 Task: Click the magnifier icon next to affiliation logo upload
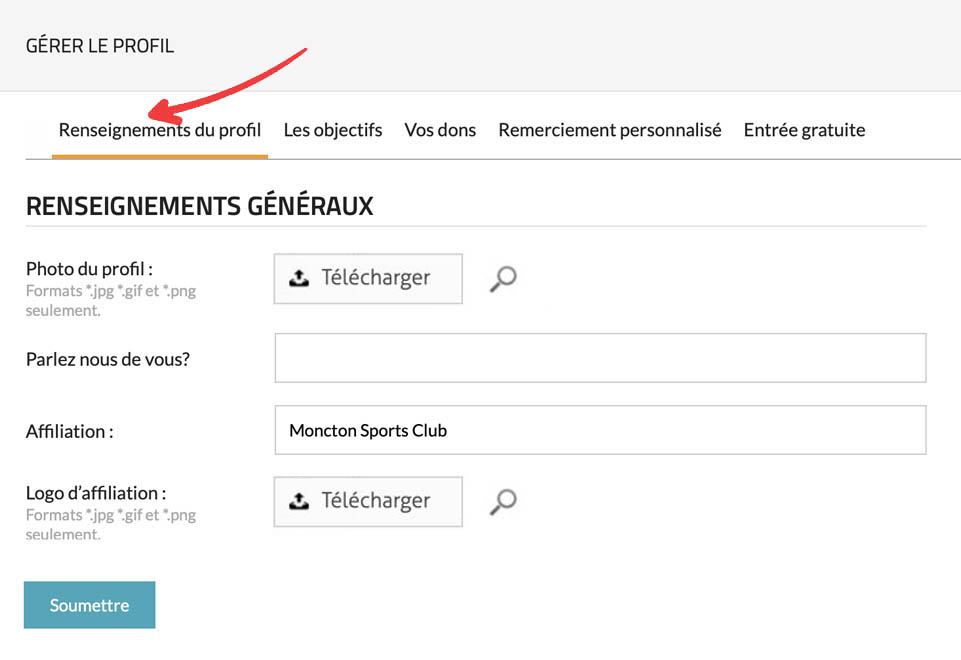(503, 501)
